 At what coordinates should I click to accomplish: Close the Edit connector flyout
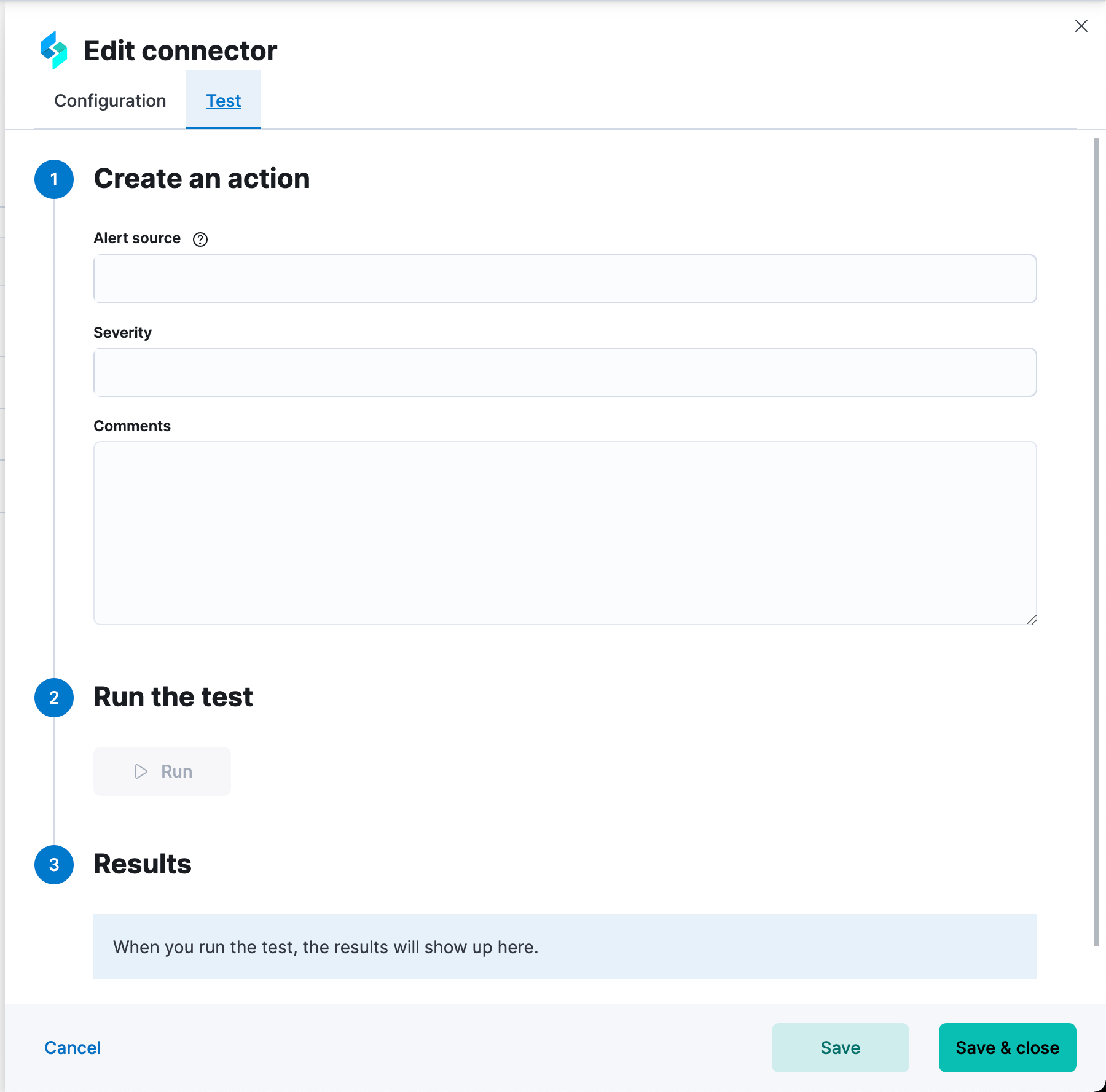(x=1081, y=26)
